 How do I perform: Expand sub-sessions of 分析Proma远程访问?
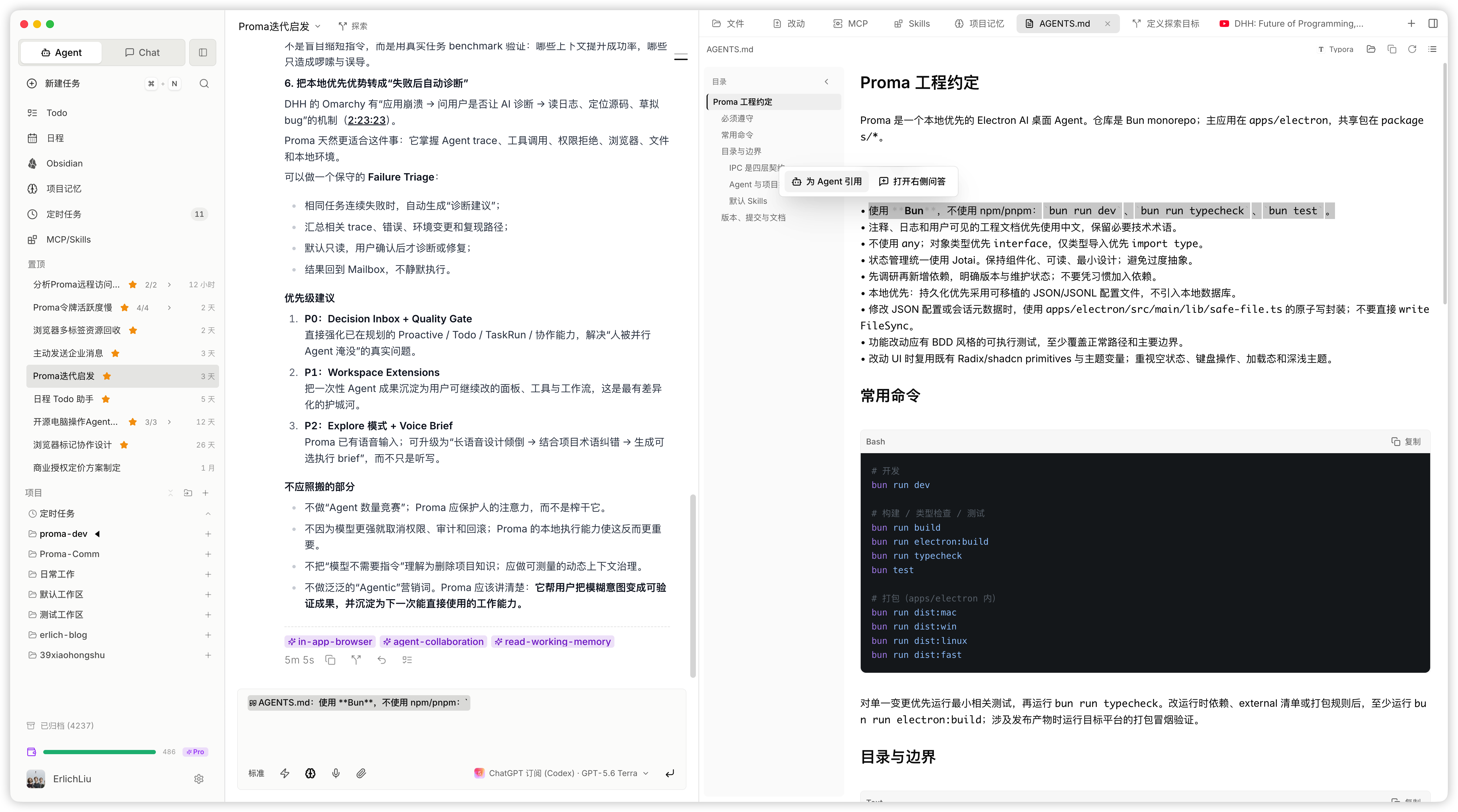coord(169,285)
